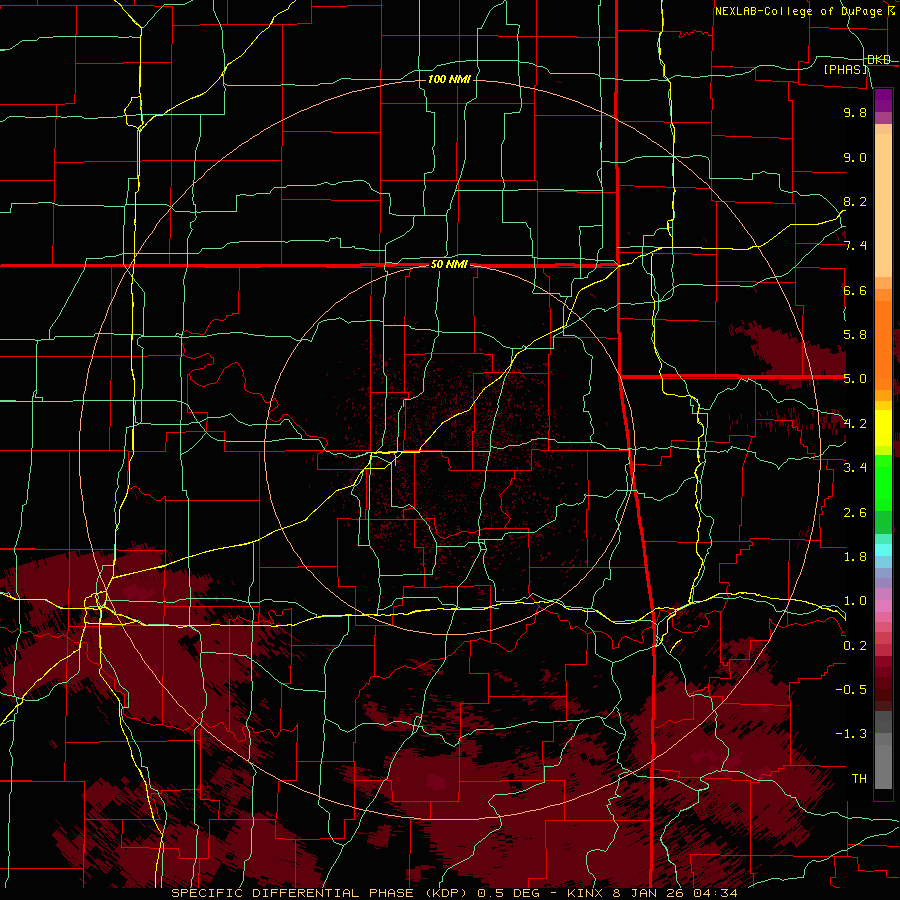Click the '6.6' scale value
900x900 pixels.
pyautogui.click(x=855, y=290)
